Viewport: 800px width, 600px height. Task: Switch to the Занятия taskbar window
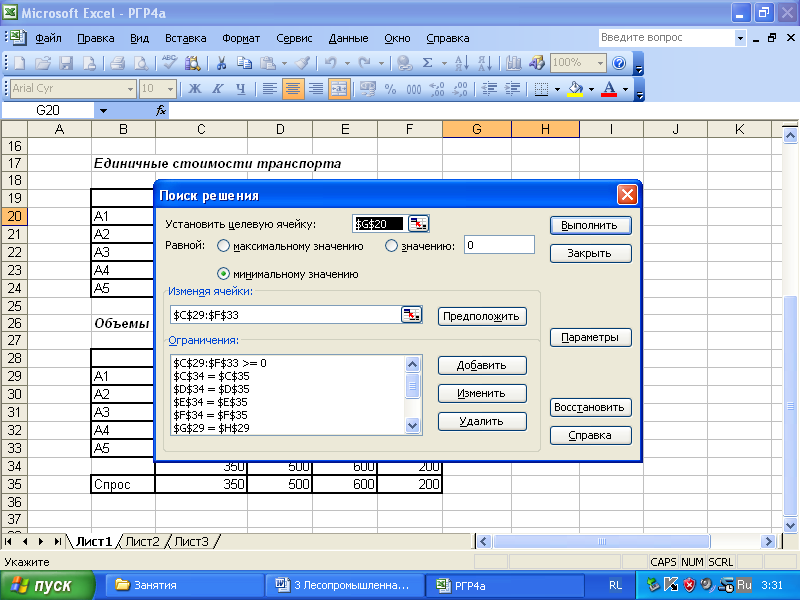point(184,585)
